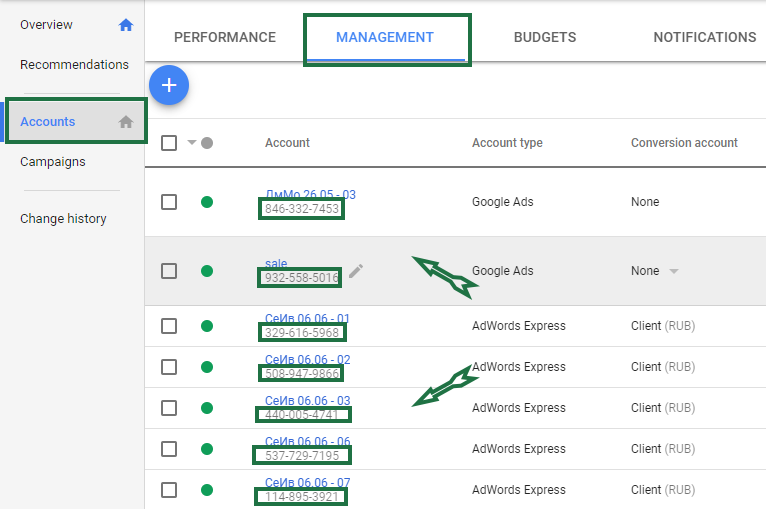Open dropdown arrow next to header checkbox
Screen dimensions: 766x509
pyautogui.click(x=191, y=142)
